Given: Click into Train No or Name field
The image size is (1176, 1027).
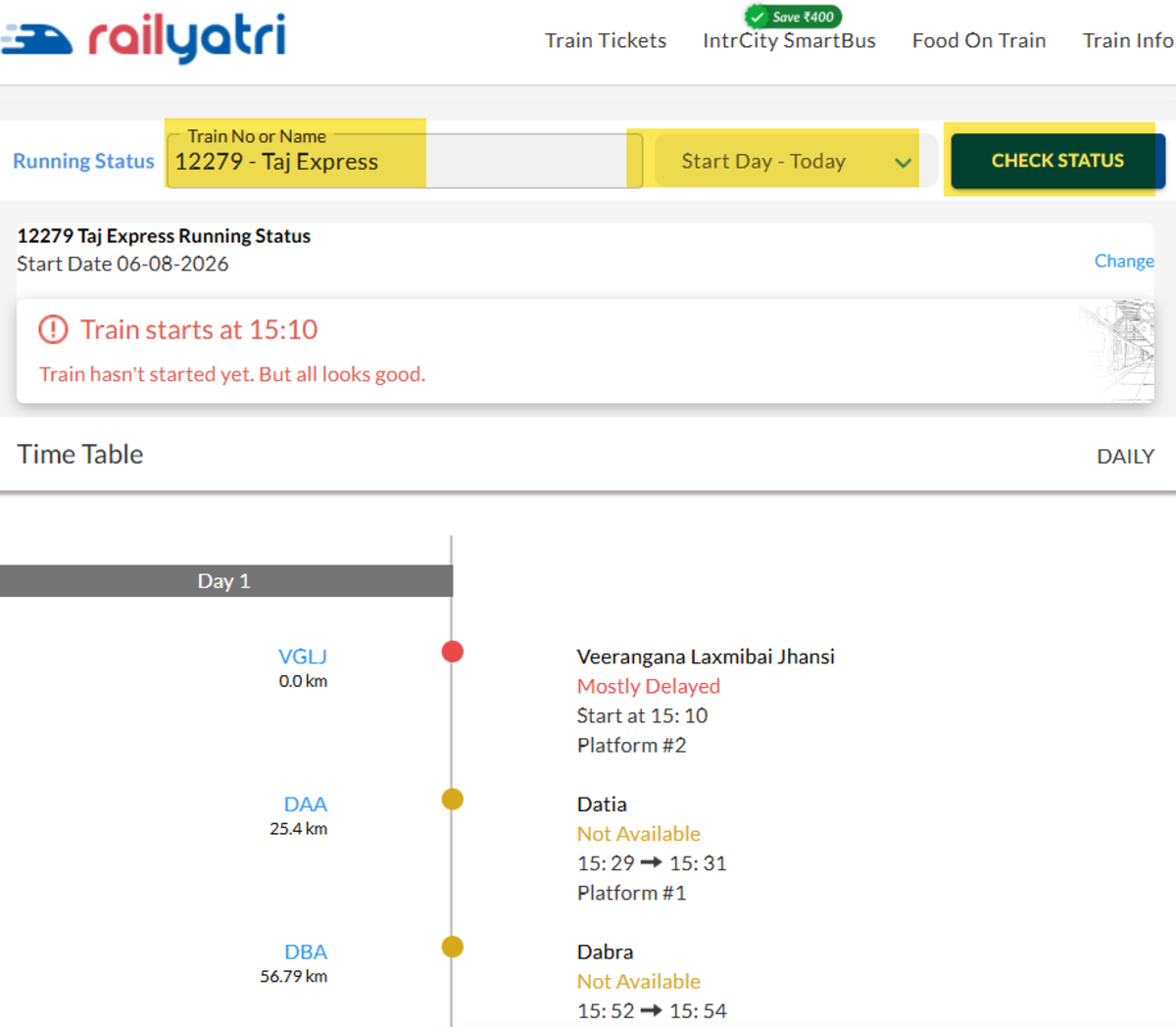Looking at the screenshot, I should [x=405, y=161].
